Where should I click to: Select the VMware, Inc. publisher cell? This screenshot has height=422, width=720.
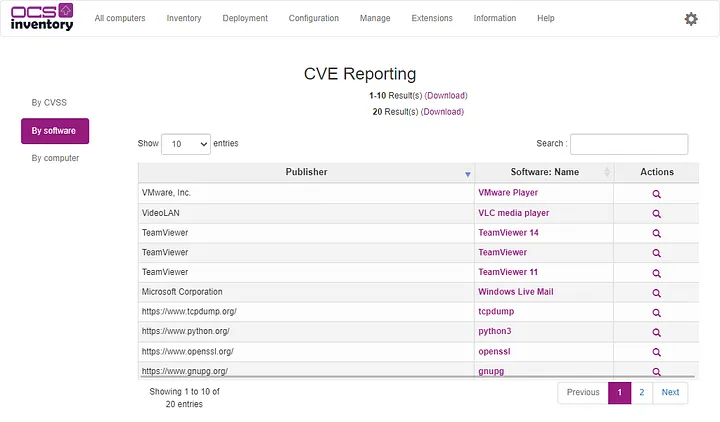[x=306, y=193]
